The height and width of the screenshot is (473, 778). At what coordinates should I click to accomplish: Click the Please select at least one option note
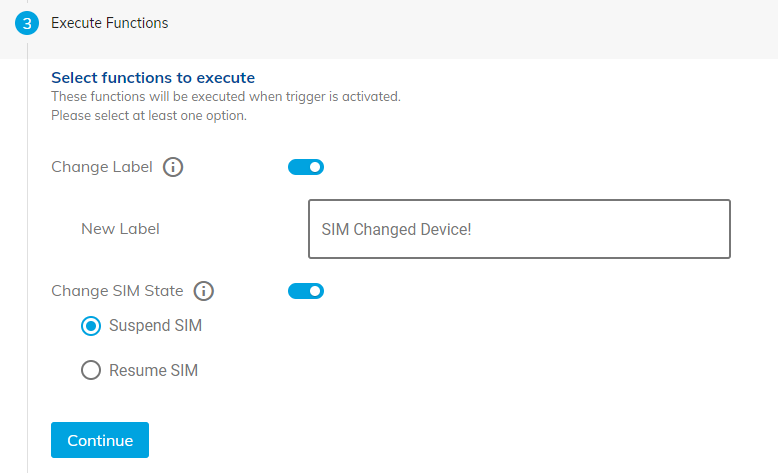(149, 115)
